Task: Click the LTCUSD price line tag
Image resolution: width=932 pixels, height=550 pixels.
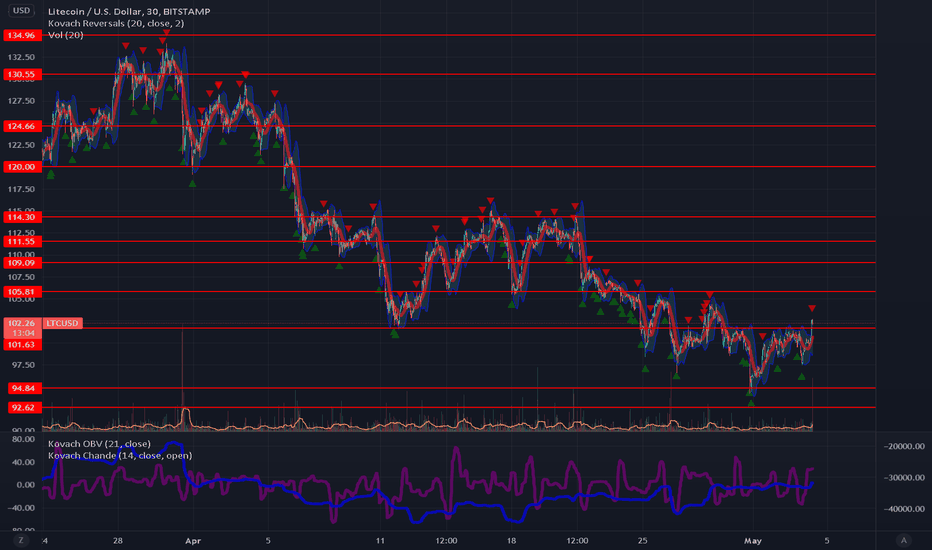Action: 62,323
